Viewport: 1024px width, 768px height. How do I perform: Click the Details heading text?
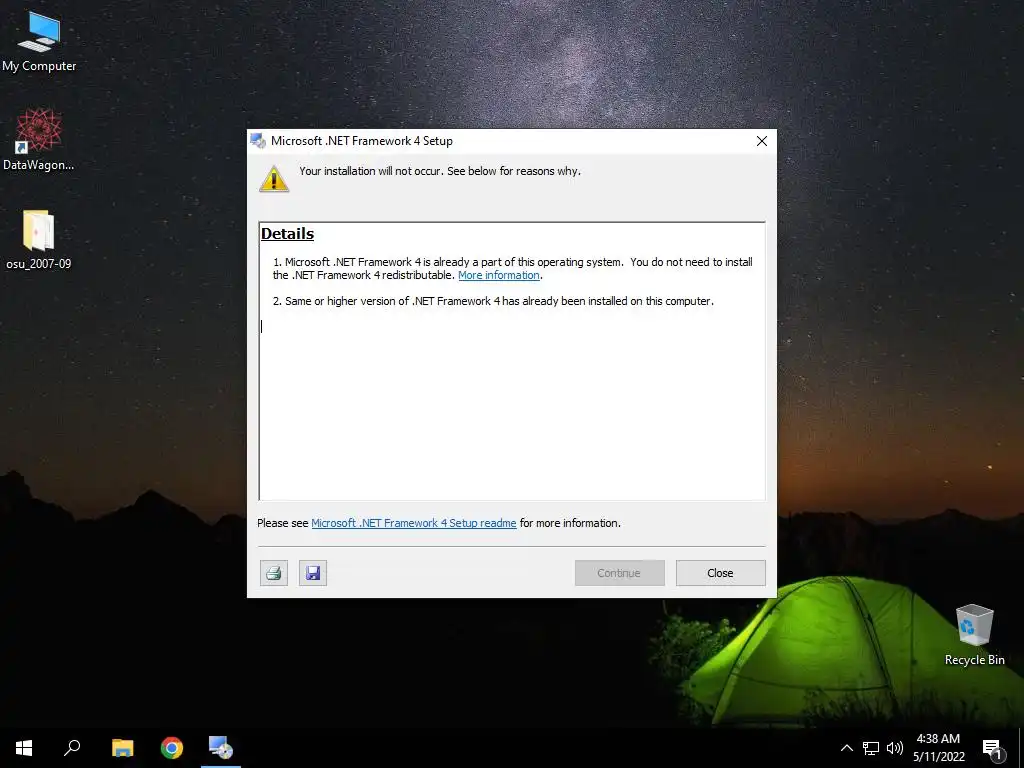287,234
